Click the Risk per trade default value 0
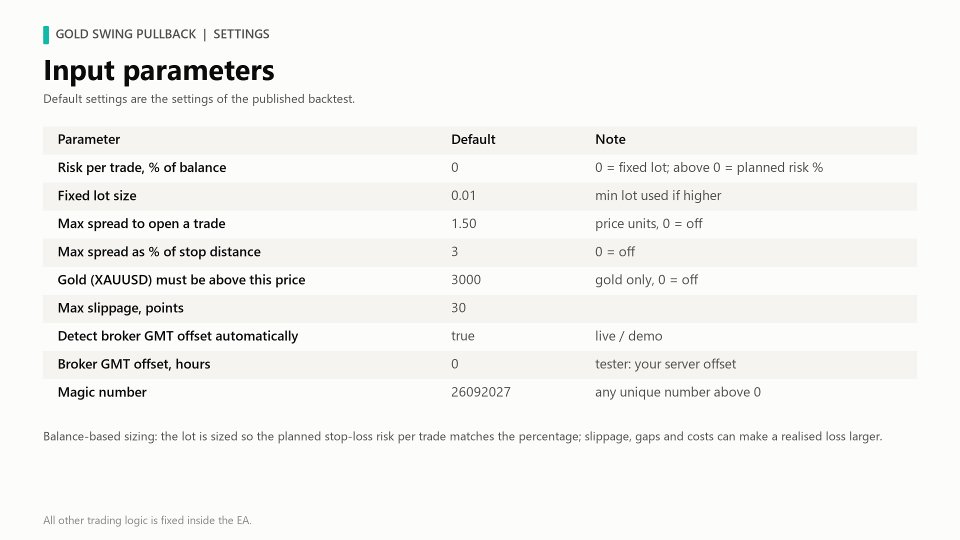The height and width of the screenshot is (540, 960). (455, 168)
